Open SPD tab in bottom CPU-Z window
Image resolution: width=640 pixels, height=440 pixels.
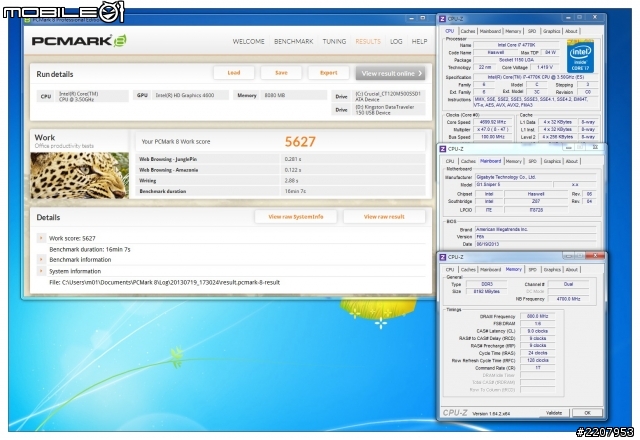[532, 270]
